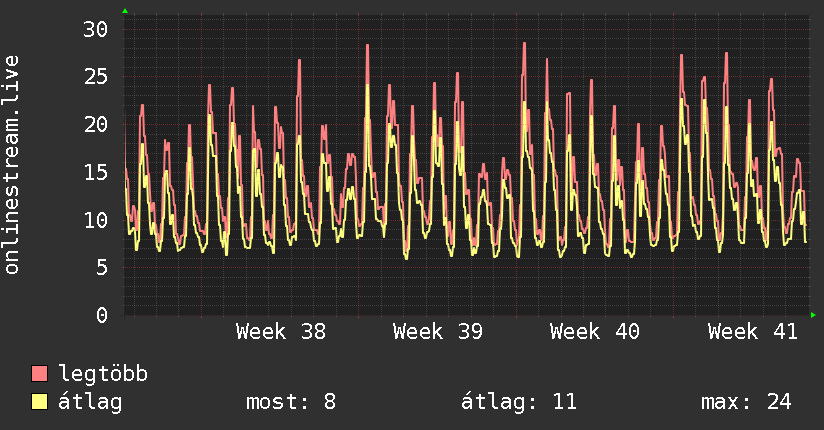Click the green arrow at x-axis end

(813, 315)
